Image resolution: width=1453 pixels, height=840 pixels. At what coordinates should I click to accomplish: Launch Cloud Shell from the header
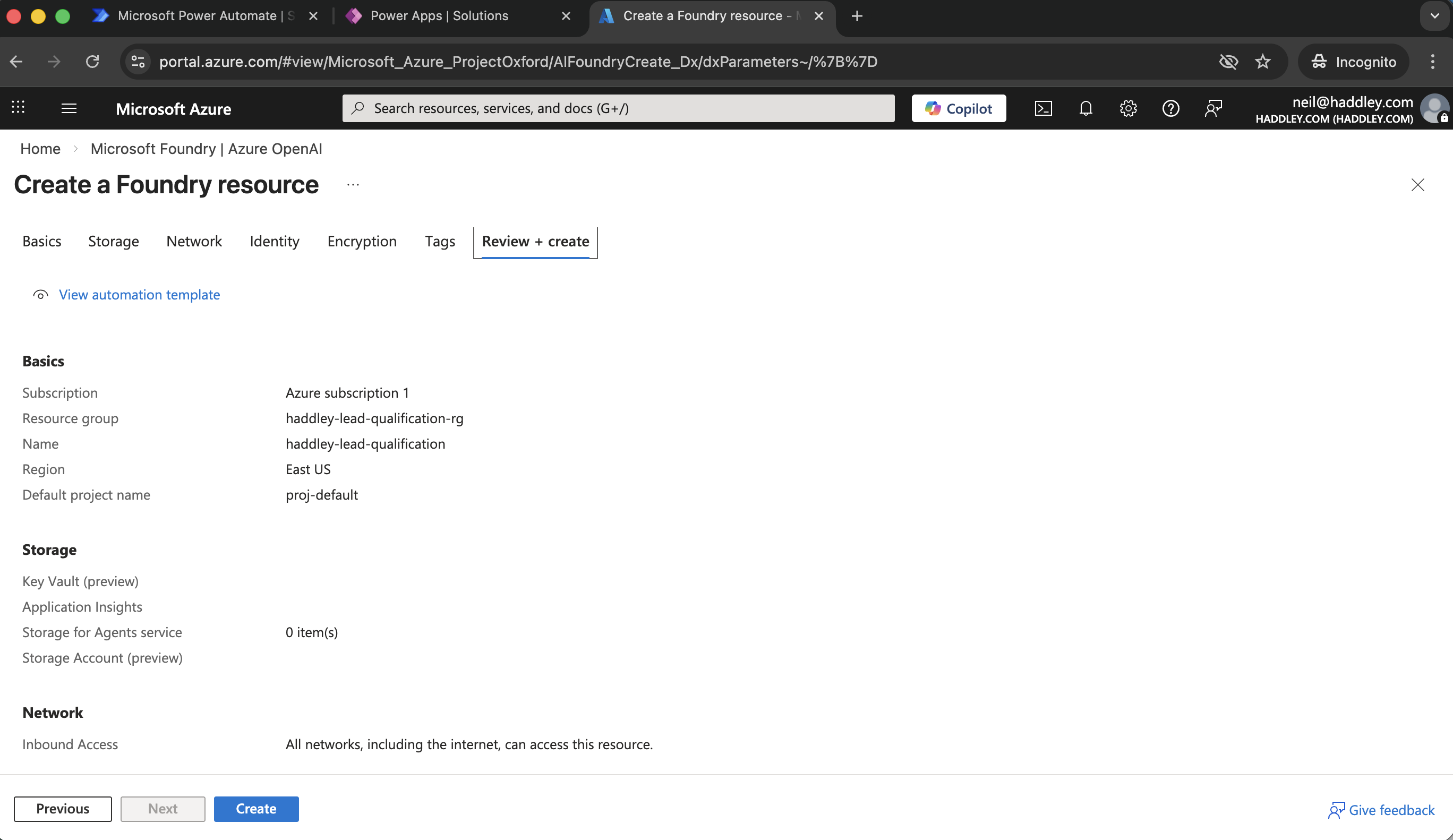click(x=1043, y=108)
